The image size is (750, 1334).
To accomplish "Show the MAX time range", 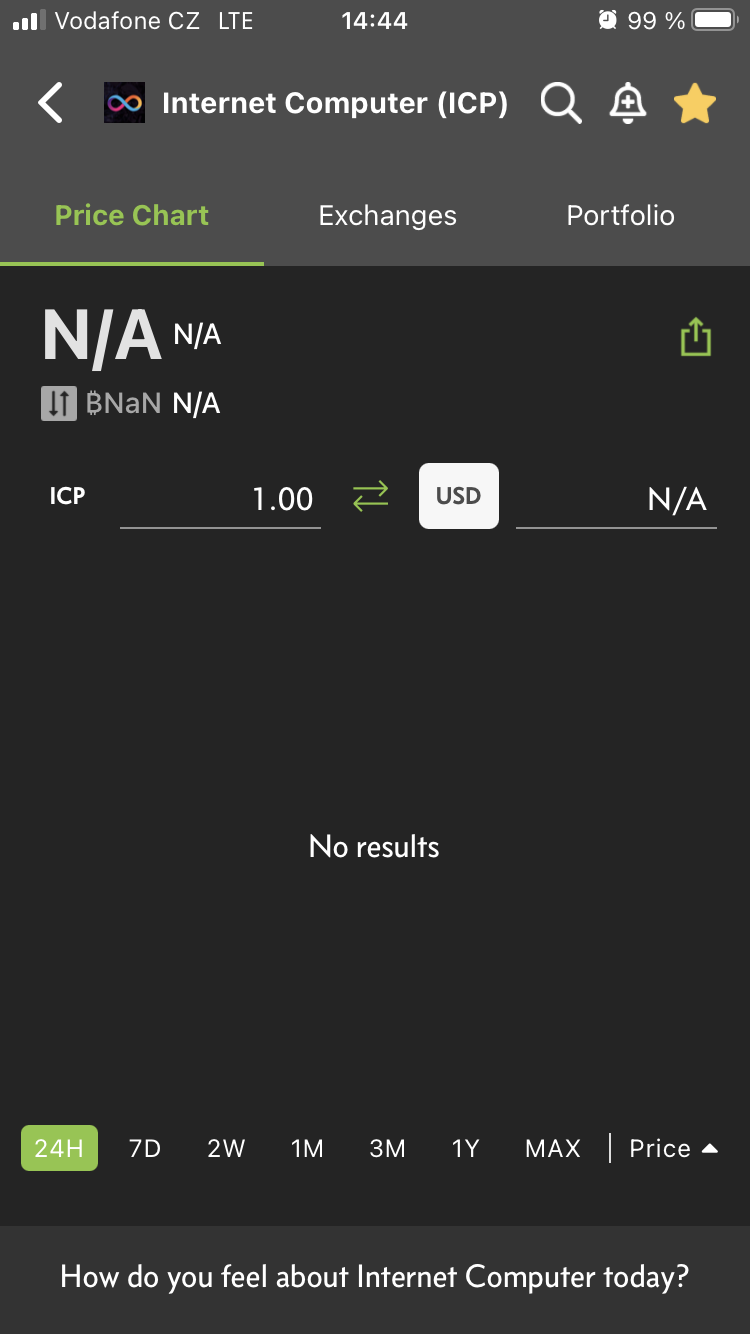I will (x=553, y=1148).
